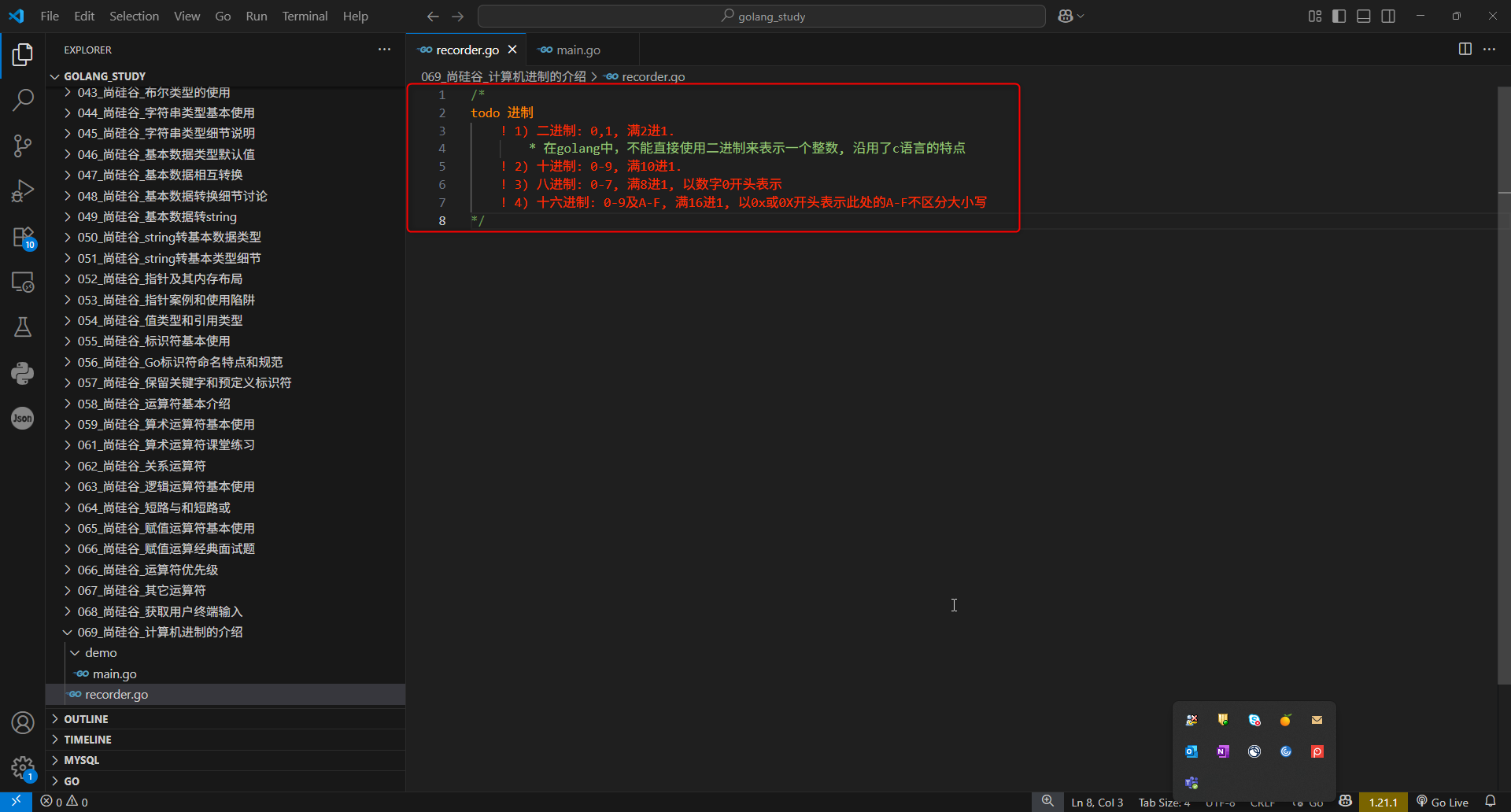Close the recorder.go tab

tap(512, 50)
